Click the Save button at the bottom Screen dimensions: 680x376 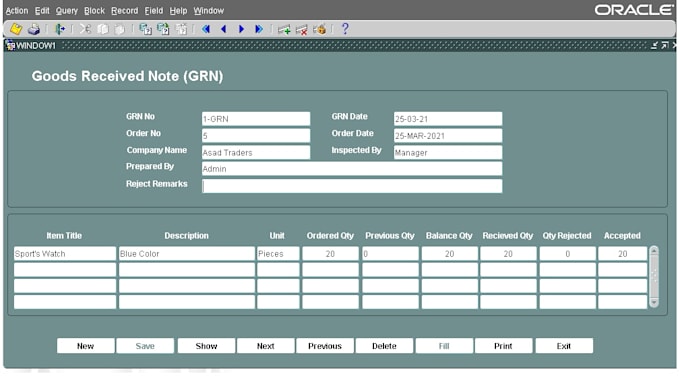pos(145,346)
